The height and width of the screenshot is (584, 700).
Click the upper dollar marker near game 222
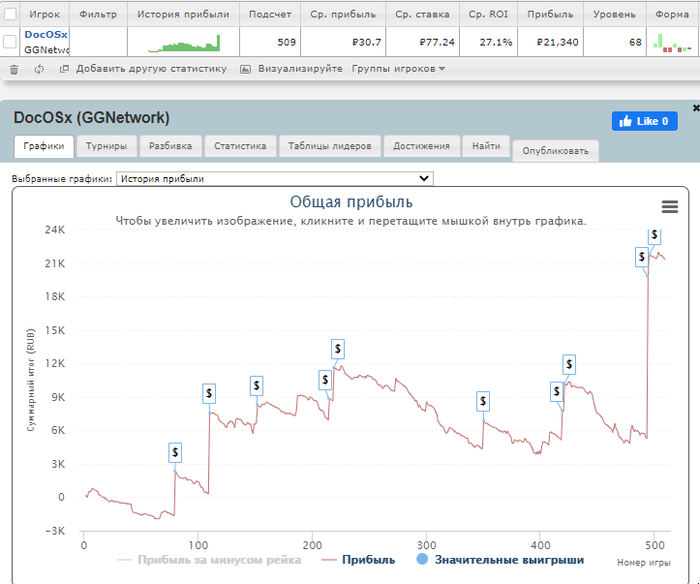(x=338, y=349)
